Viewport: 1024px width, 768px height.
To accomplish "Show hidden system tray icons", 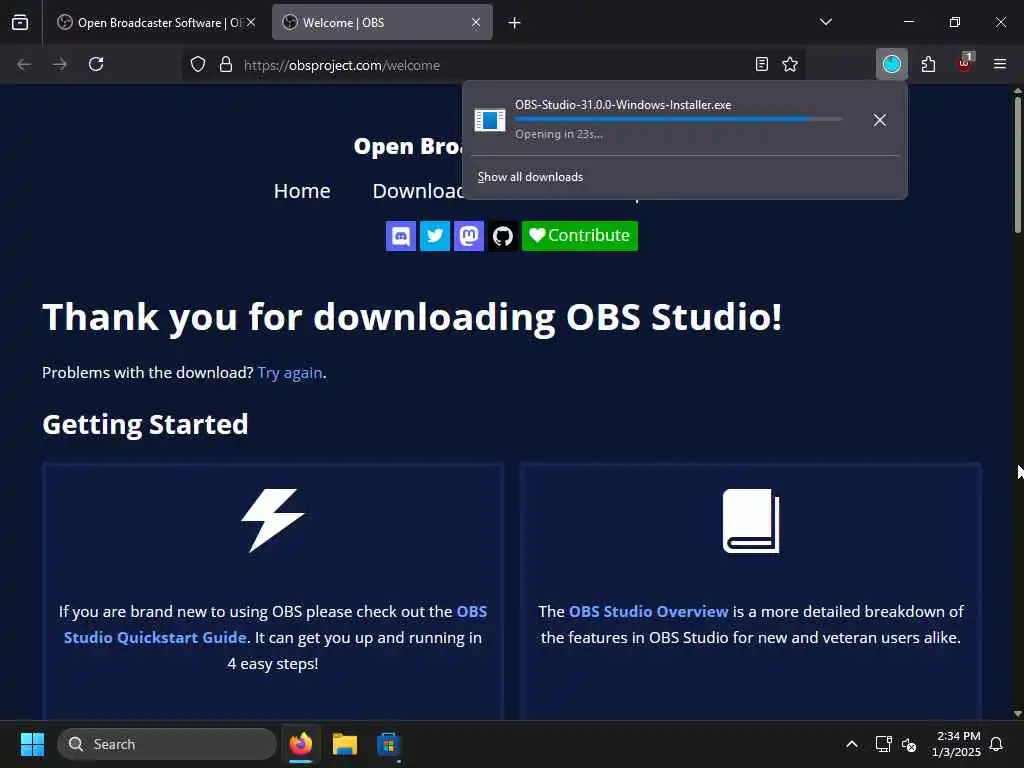I will point(852,744).
